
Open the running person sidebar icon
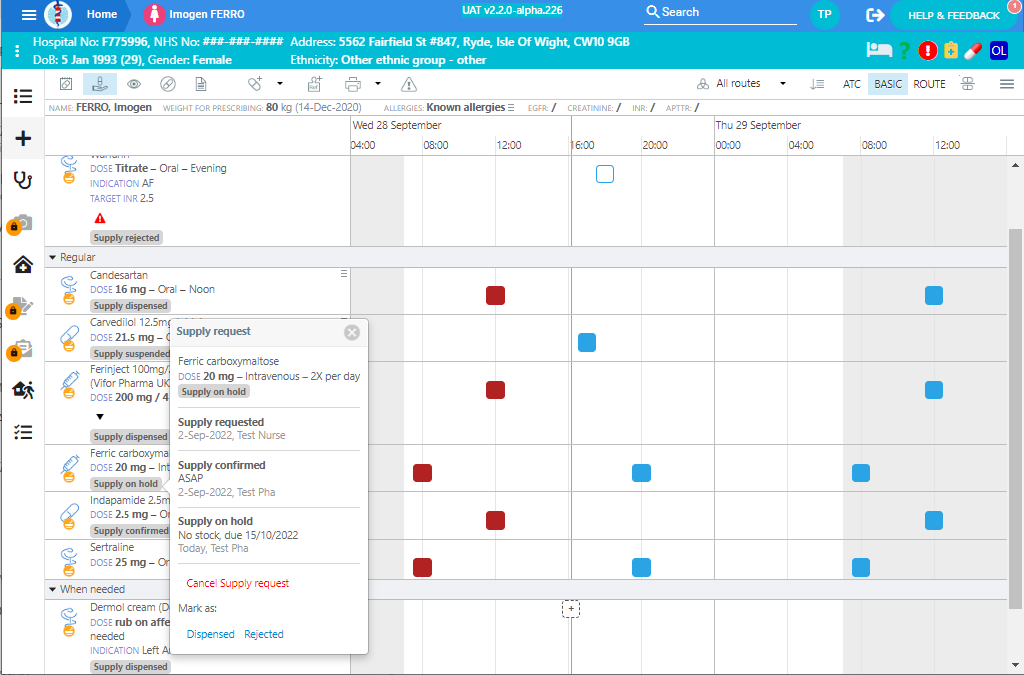click(x=23, y=390)
